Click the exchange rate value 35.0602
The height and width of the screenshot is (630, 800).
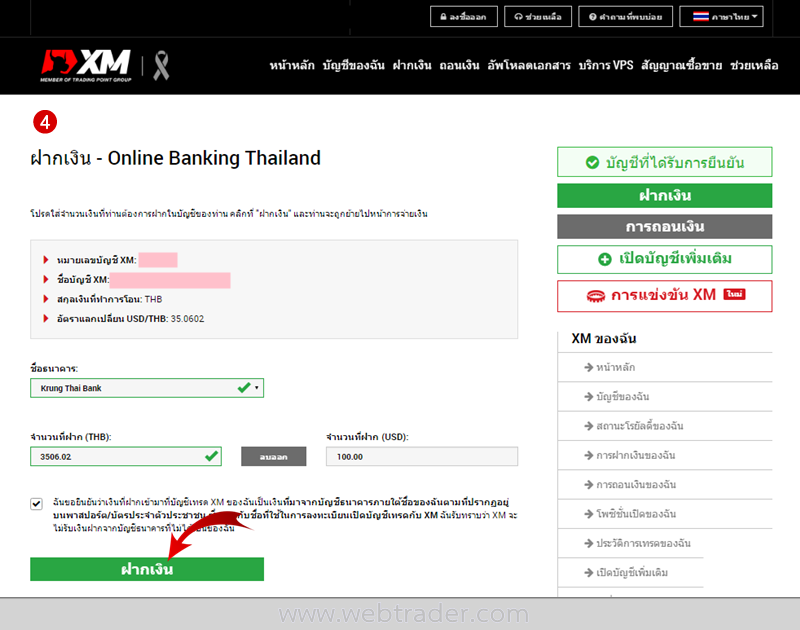[x=187, y=319]
